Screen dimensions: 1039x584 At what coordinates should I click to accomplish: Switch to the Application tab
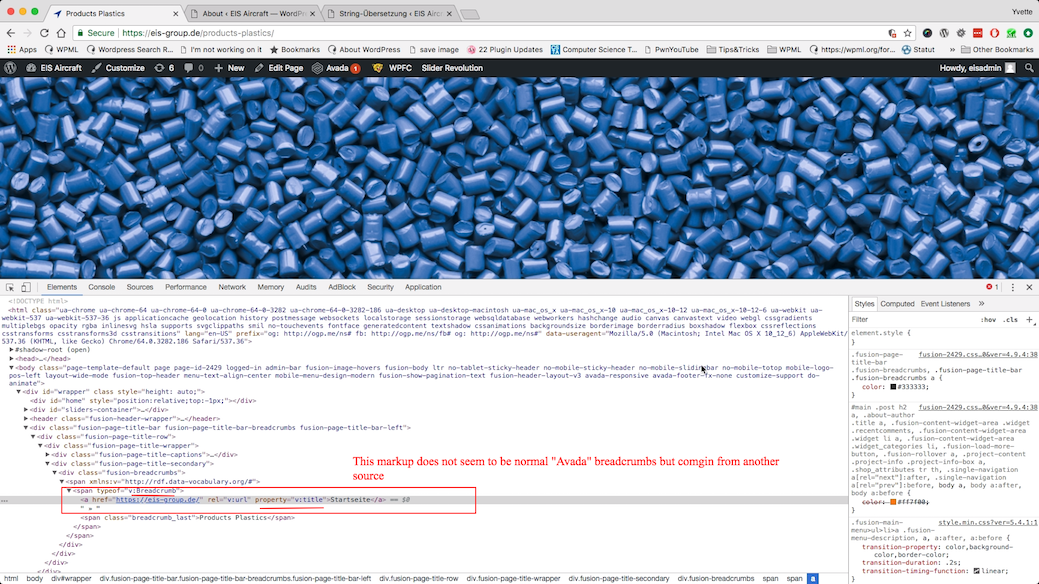point(423,287)
